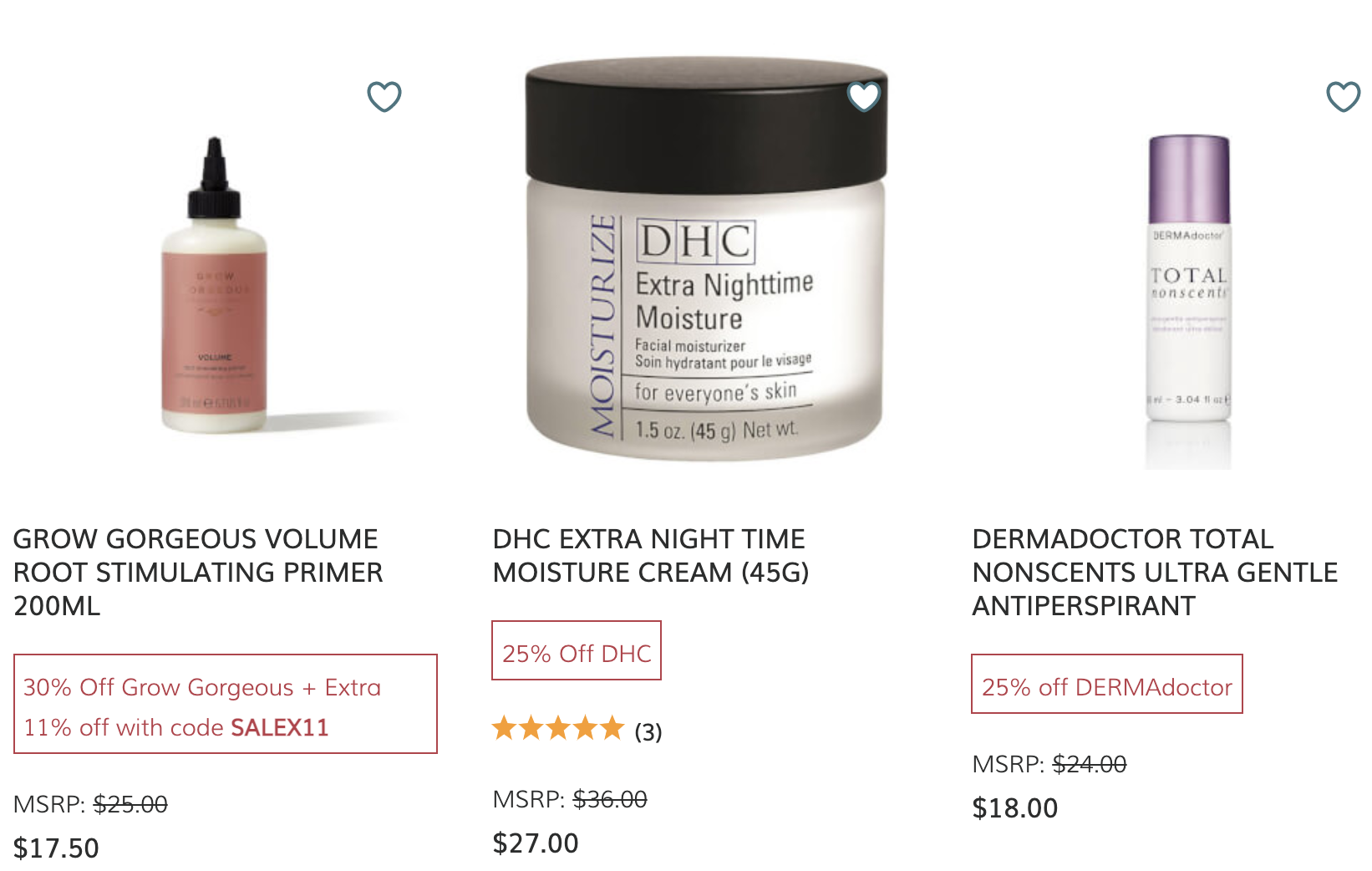
Task: Open Grow Gorgeous Volume Root Stimulating Primer title
Action: coord(198,573)
